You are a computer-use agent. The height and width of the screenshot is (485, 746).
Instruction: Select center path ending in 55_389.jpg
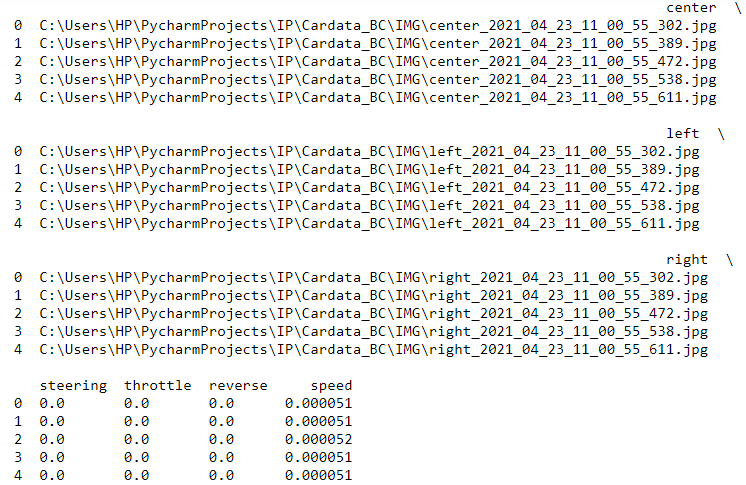click(x=378, y=44)
